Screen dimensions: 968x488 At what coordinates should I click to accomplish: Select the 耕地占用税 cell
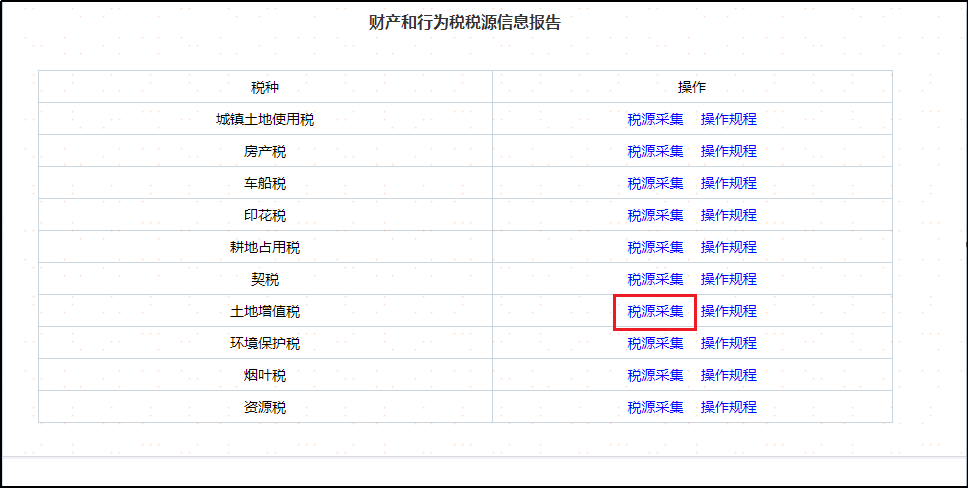[265, 248]
